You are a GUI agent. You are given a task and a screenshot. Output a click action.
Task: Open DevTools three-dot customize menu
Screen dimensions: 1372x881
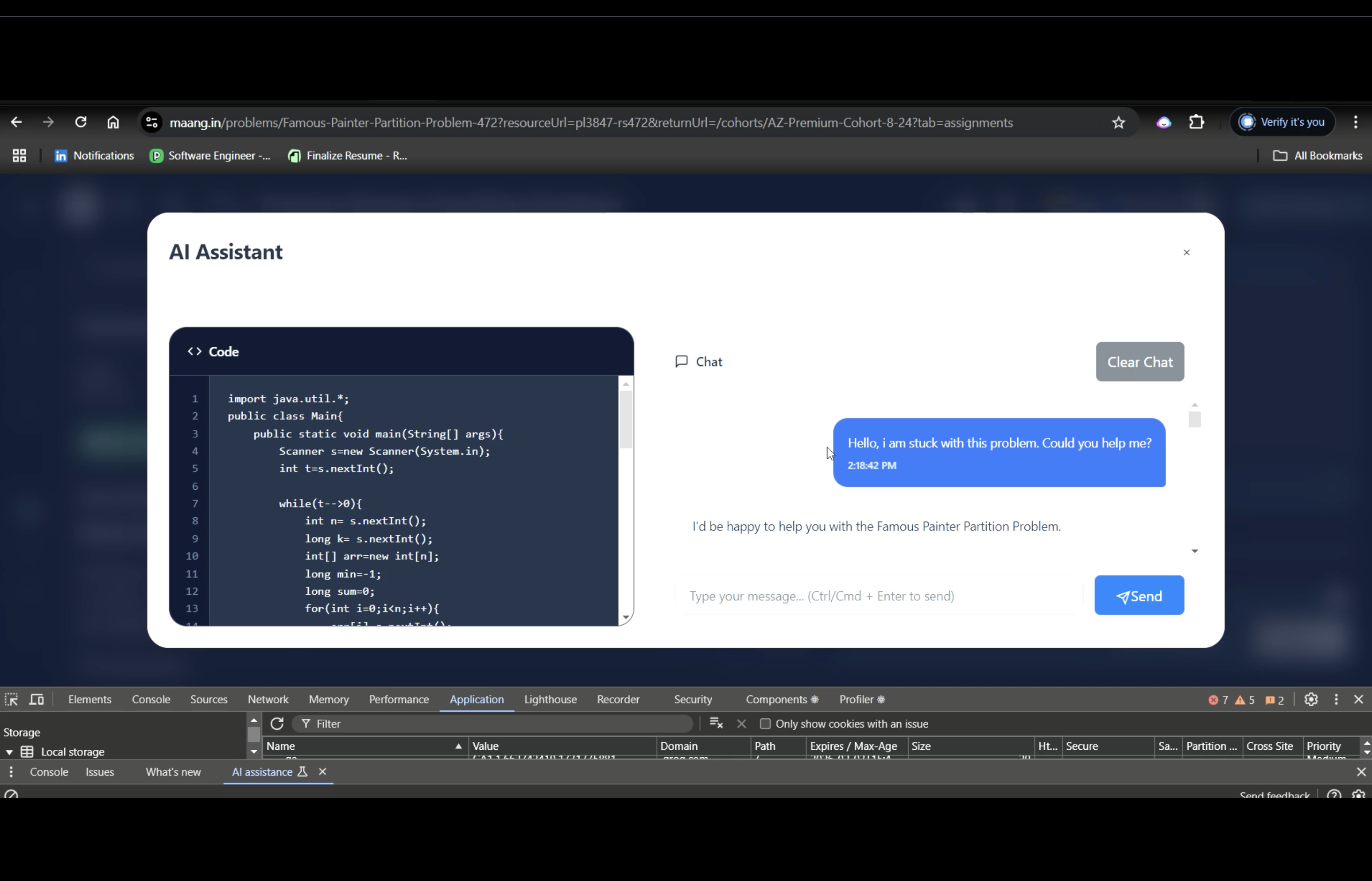click(1336, 699)
